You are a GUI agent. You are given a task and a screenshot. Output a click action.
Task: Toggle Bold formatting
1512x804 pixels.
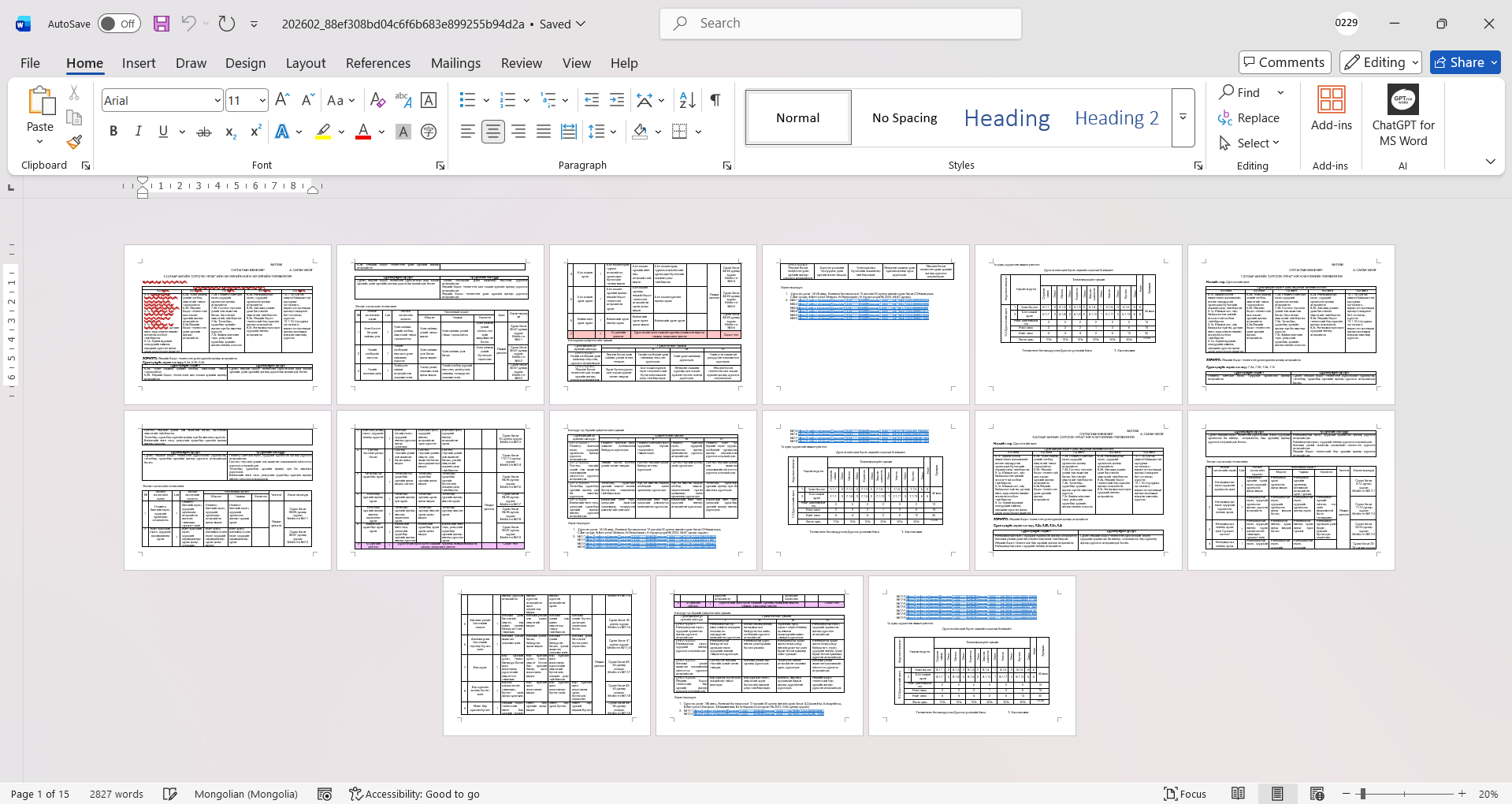[x=113, y=132]
